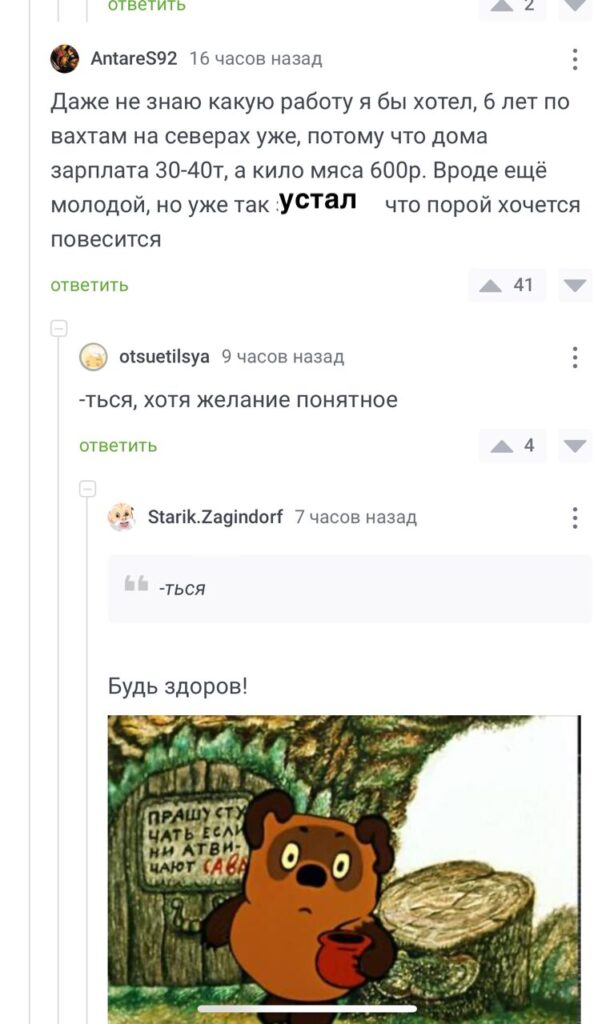Click ответить under otsuetilsya comment

118,446
